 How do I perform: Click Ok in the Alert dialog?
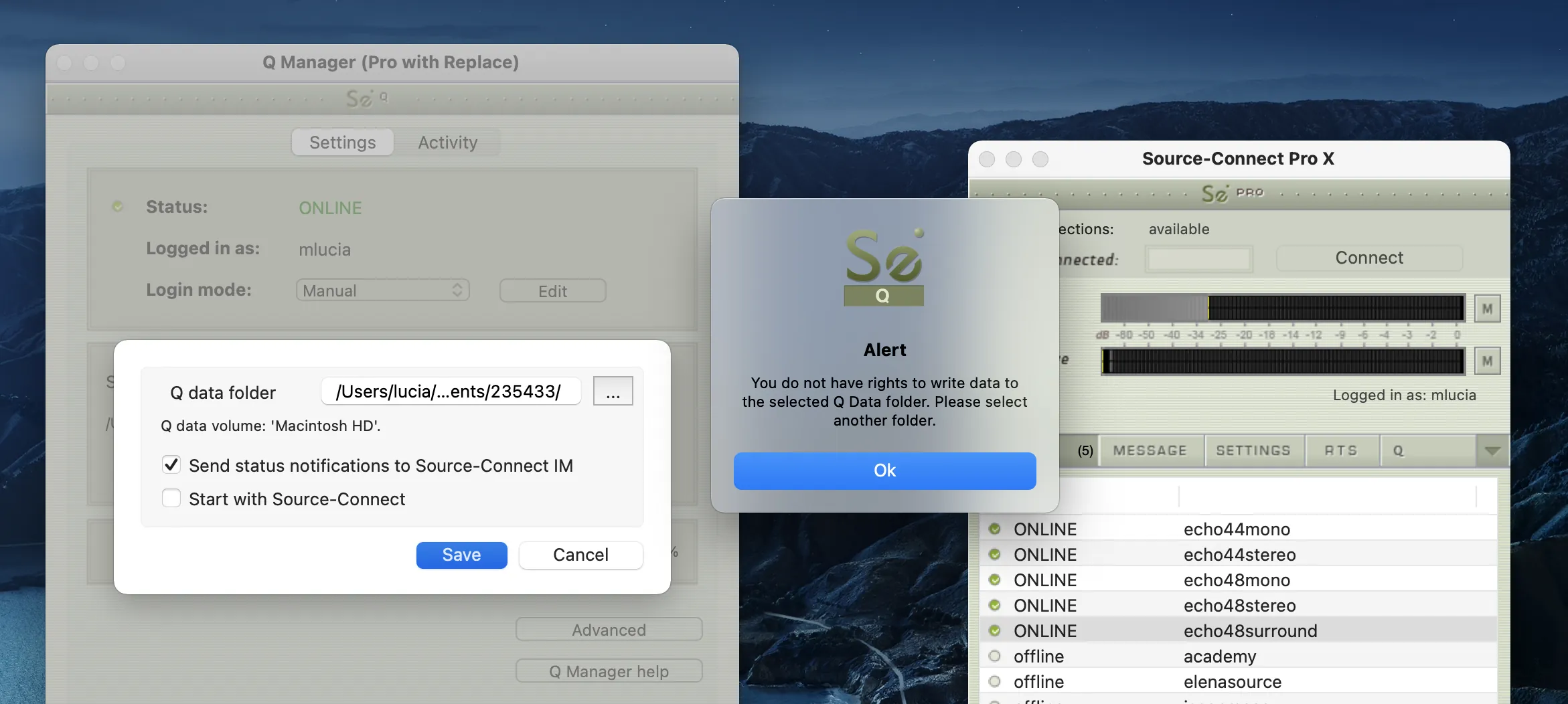tap(884, 470)
